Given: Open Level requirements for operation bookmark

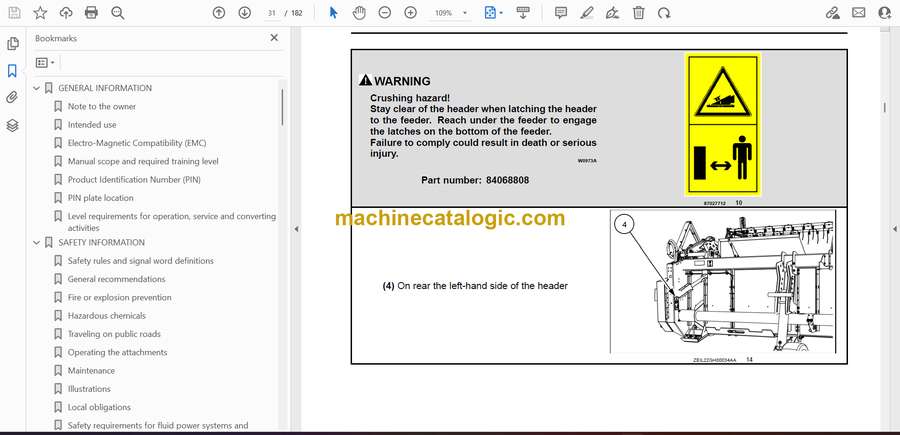Looking at the screenshot, I should pyautogui.click(x=172, y=222).
